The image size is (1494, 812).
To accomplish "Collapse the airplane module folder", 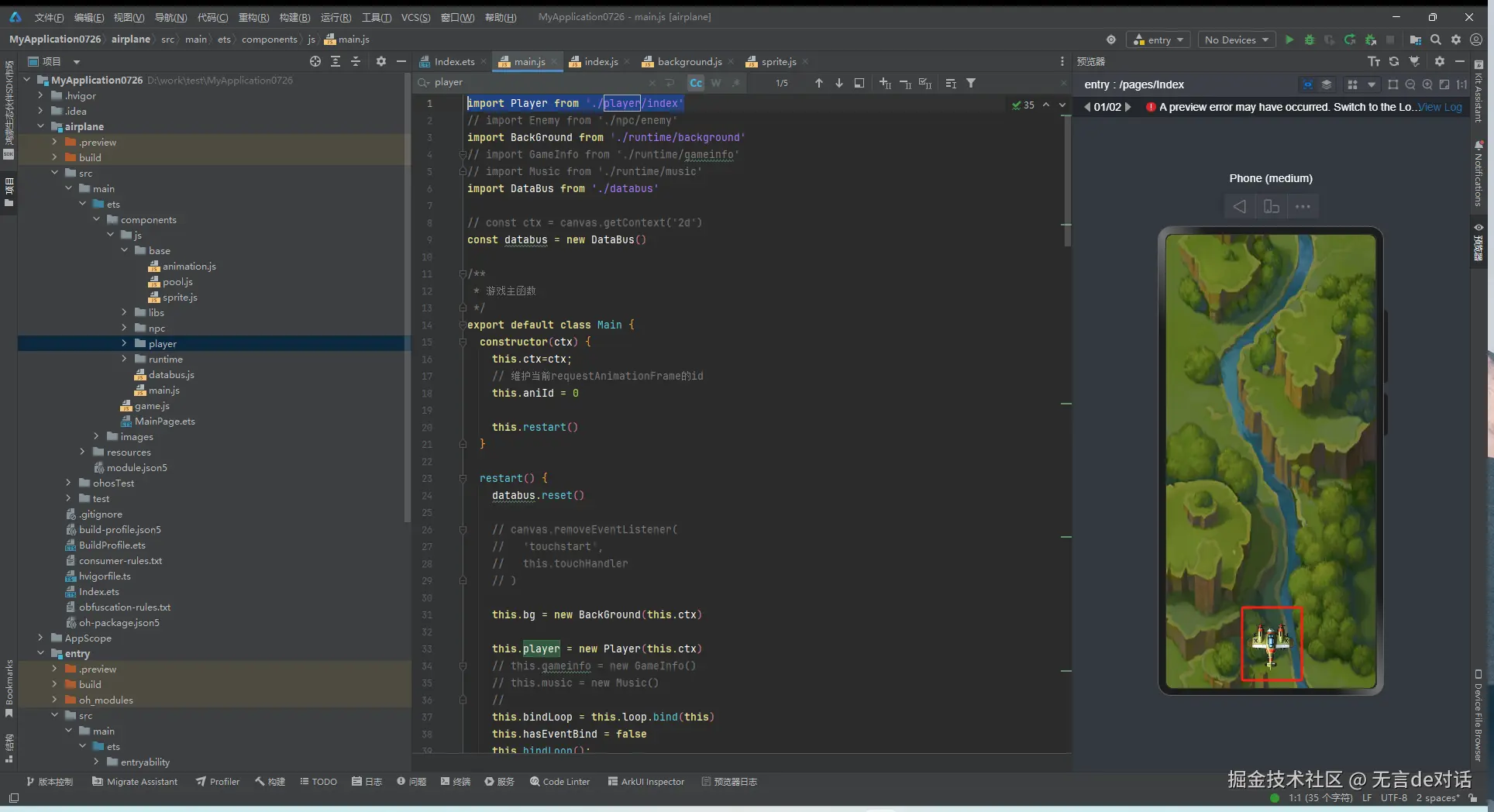I will tap(40, 126).
